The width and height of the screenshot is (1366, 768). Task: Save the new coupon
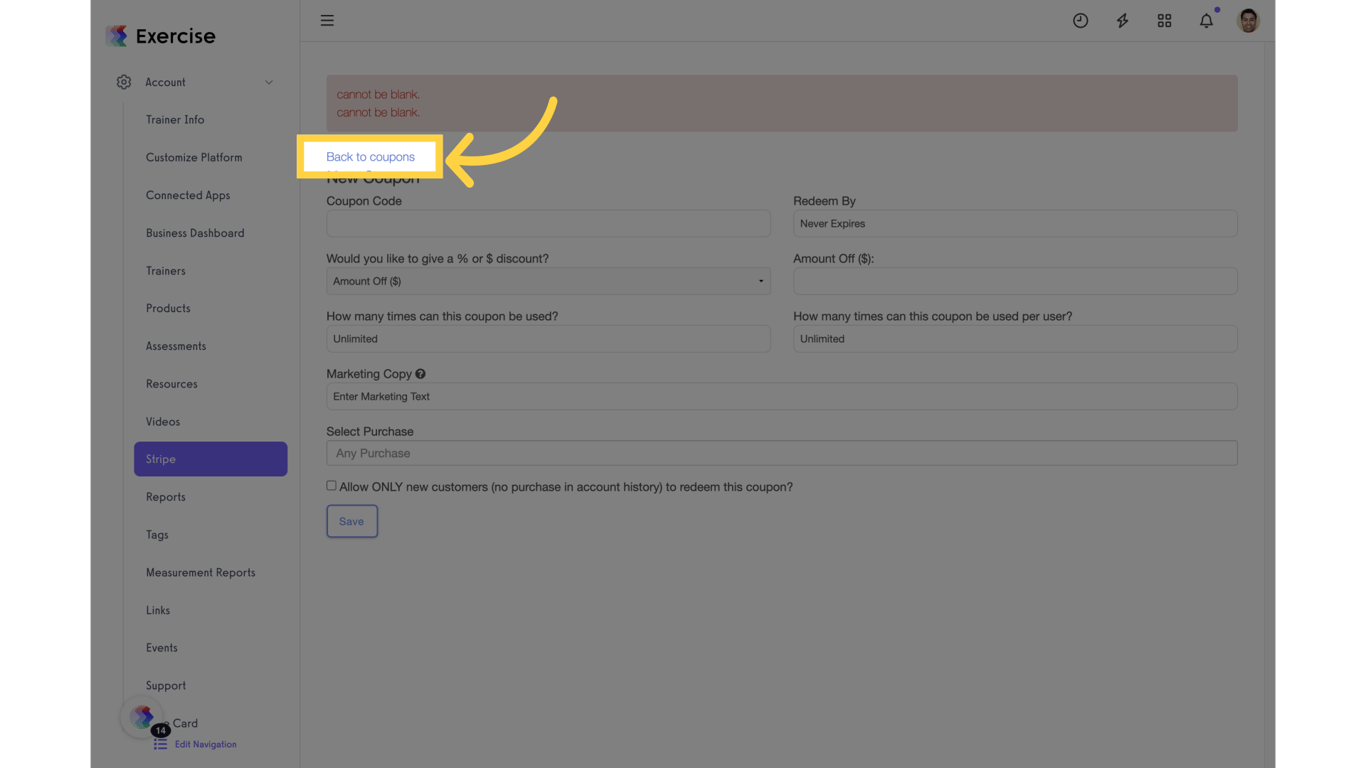[x=352, y=521]
